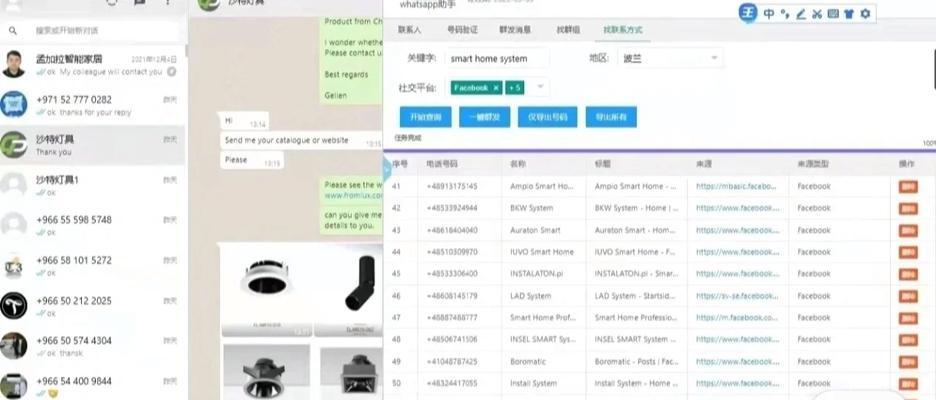Click avatar of +966 50 574 4304 chat
936x400 pixels.
(14, 346)
